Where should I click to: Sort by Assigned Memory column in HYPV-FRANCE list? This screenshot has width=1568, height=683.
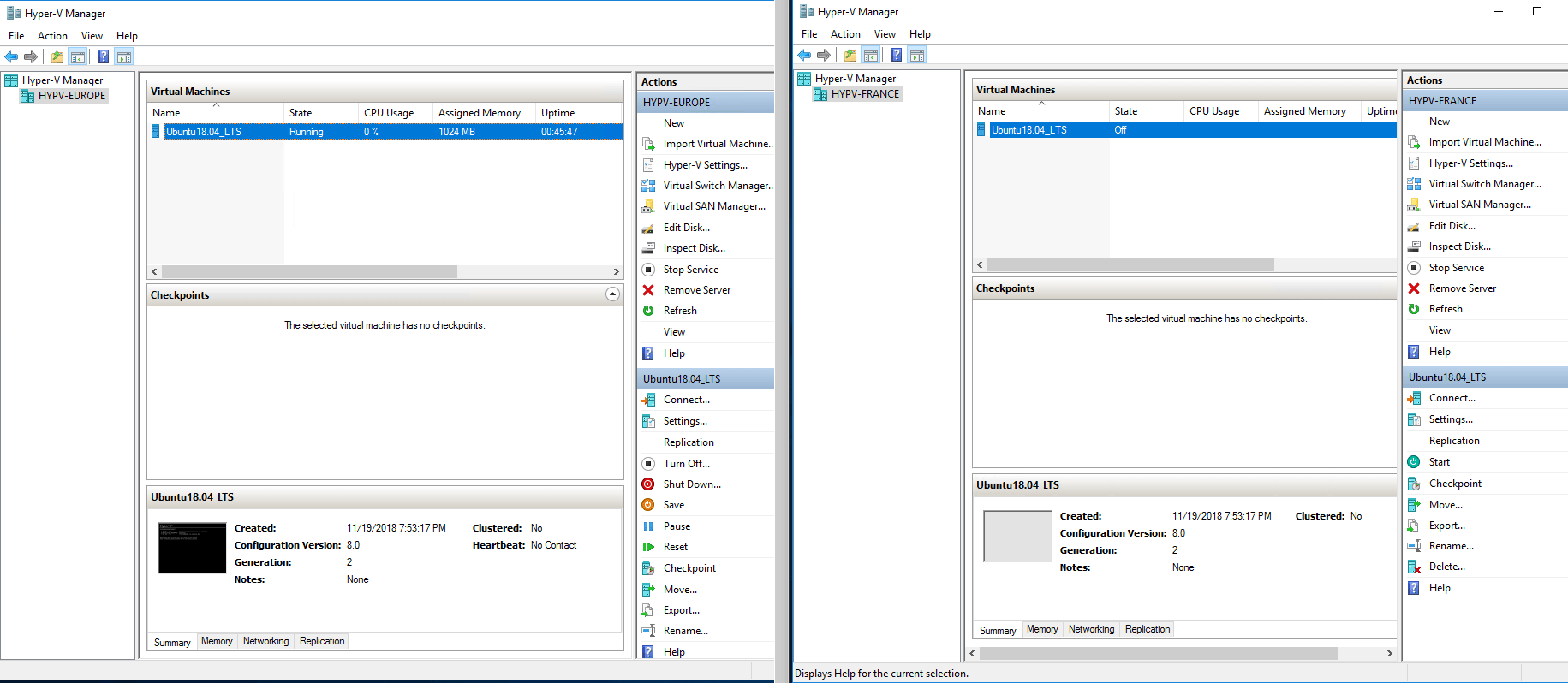pos(1309,111)
